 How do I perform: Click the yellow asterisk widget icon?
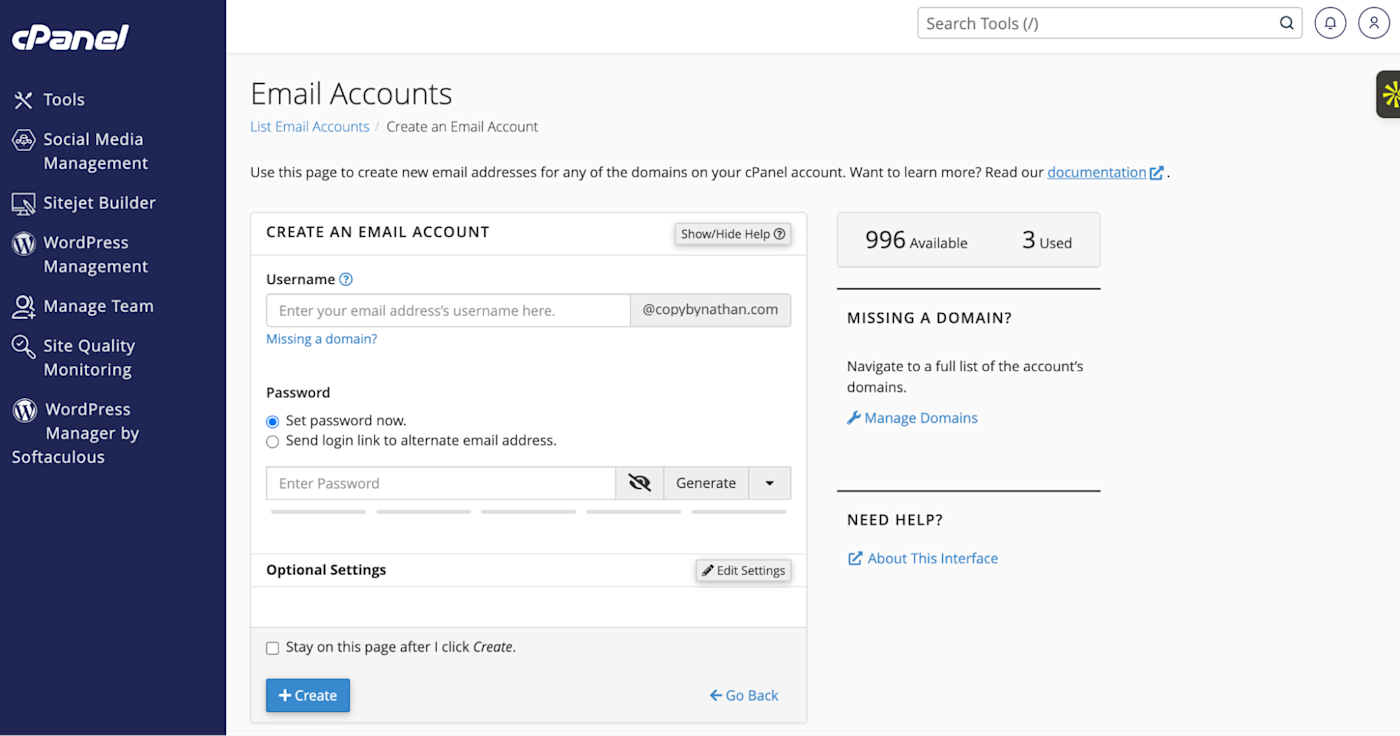tap(1390, 95)
